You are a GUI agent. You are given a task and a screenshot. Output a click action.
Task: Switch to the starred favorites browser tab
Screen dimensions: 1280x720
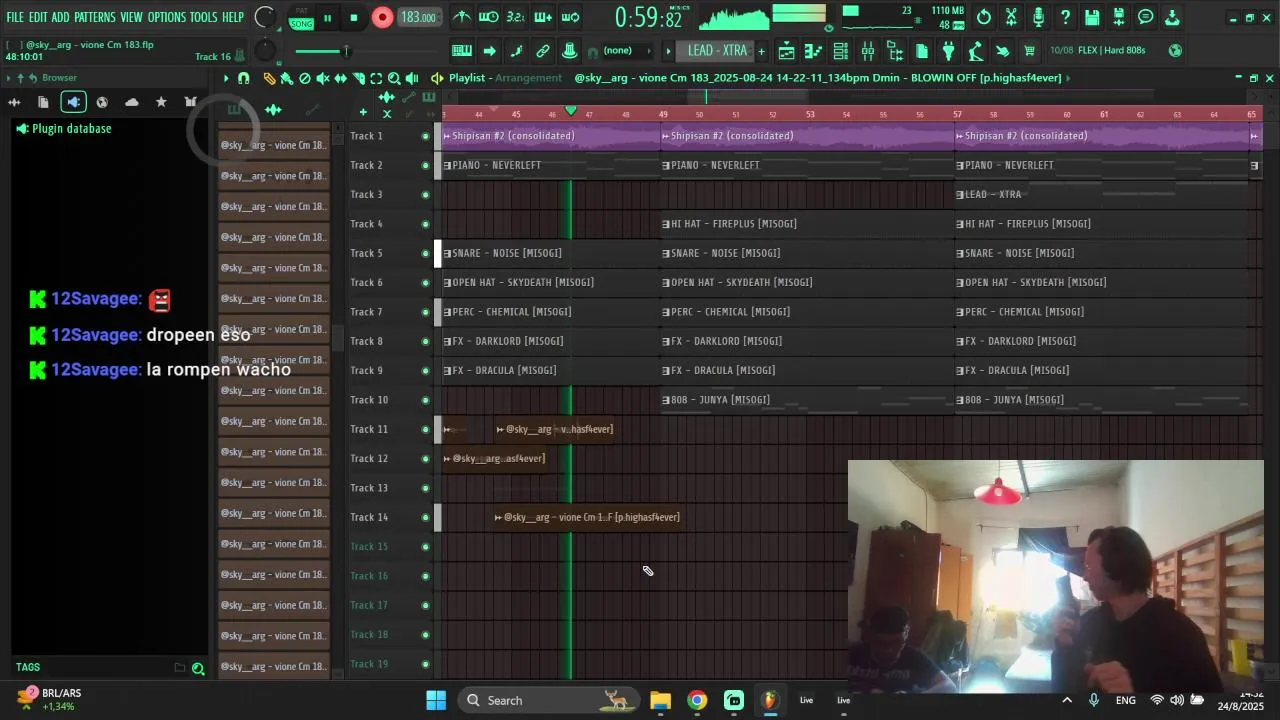click(161, 102)
